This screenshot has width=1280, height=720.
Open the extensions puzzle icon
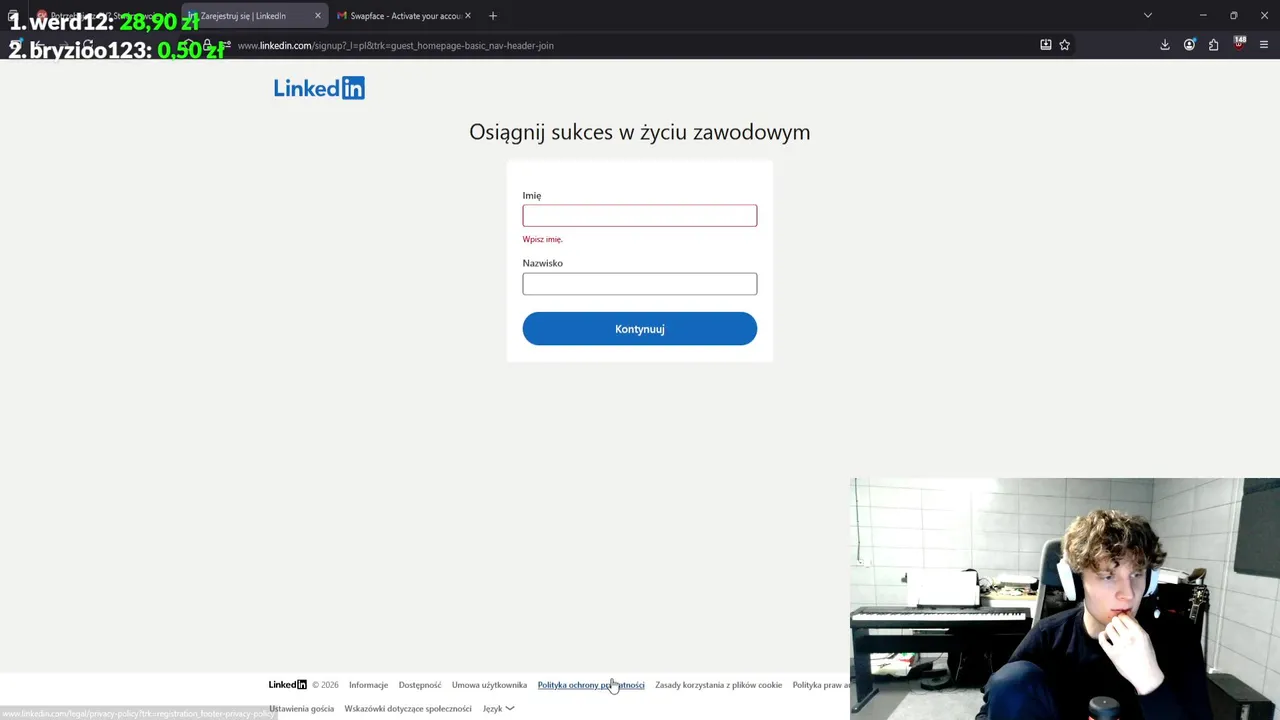click(x=1213, y=45)
